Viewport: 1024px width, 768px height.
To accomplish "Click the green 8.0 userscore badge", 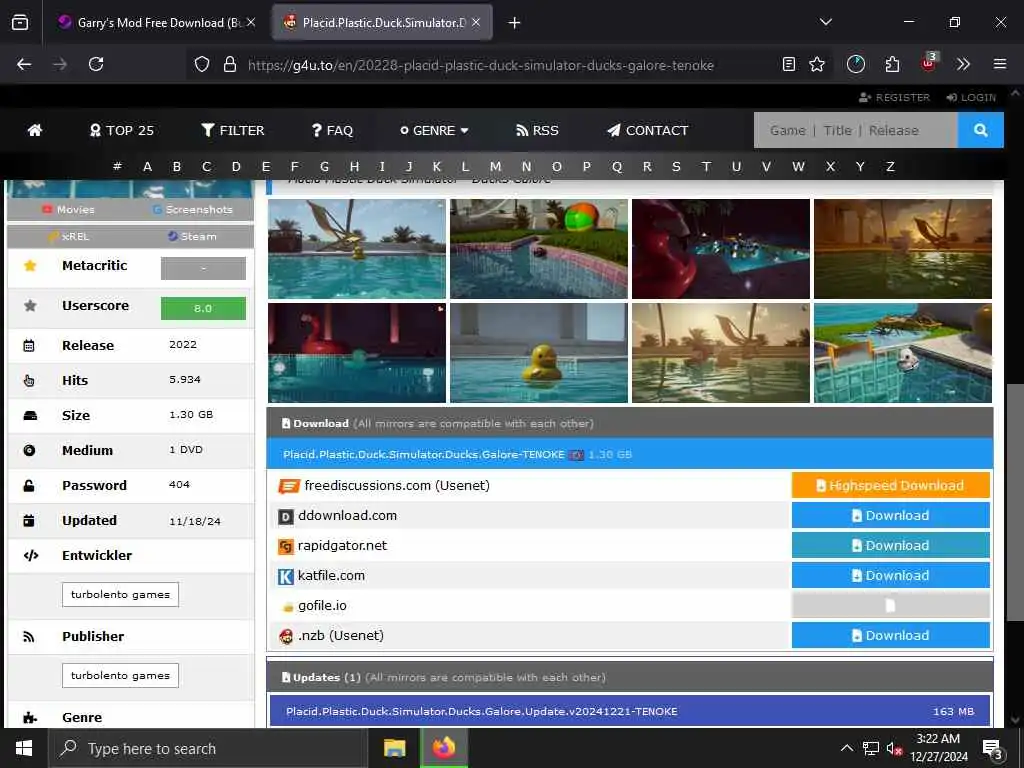I will pyautogui.click(x=203, y=308).
